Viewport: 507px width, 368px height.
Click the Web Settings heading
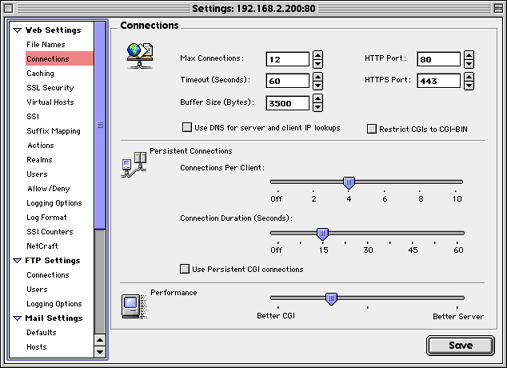[53, 30]
